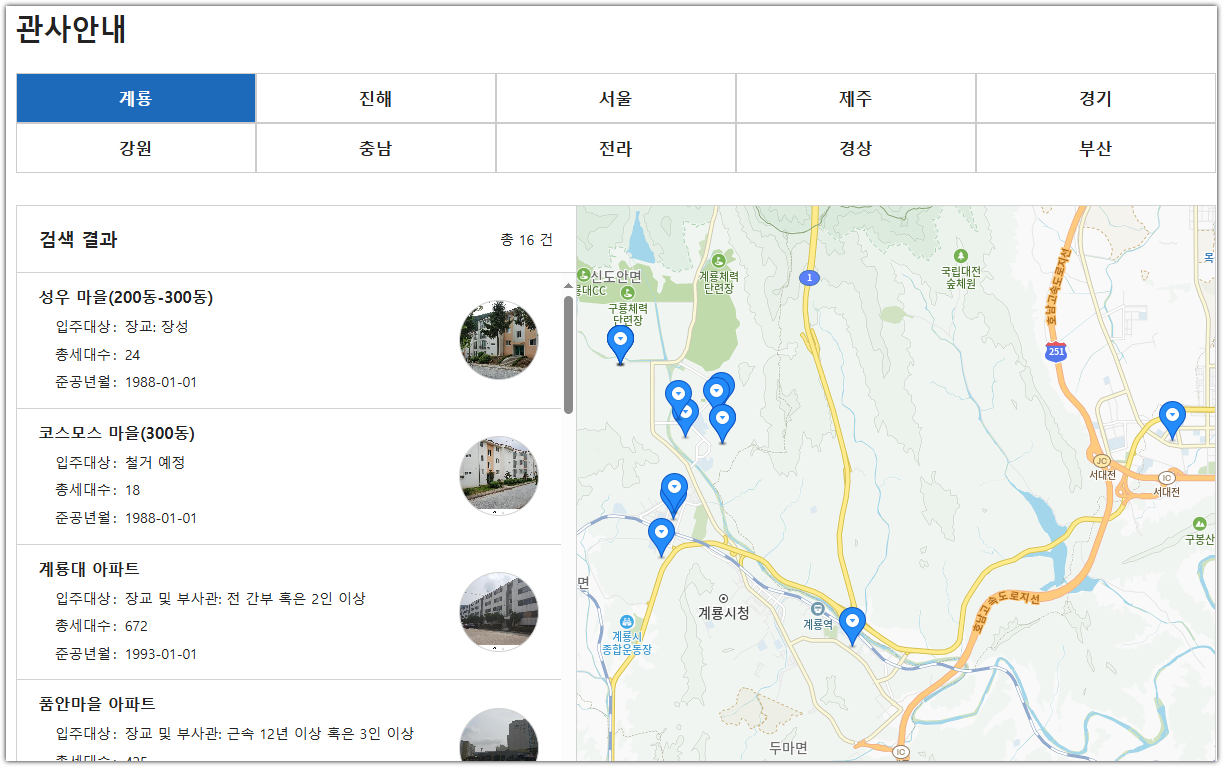1223x767 pixels.
Task: Click the 입주대상: 장교: 장성 text
Action: pyautogui.click(x=122, y=326)
